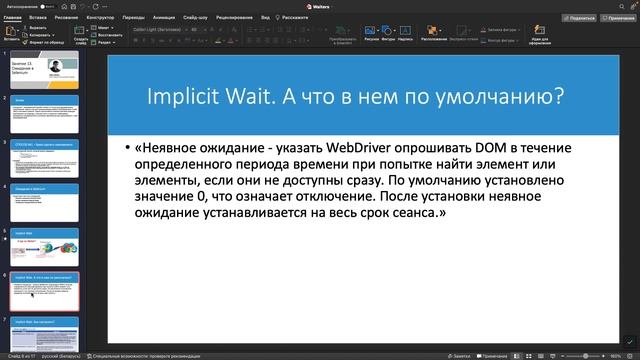The width and height of the screenshot is (640, 360).
Task: Click Восстановить (reset slide)
Action: pos(107,35)
